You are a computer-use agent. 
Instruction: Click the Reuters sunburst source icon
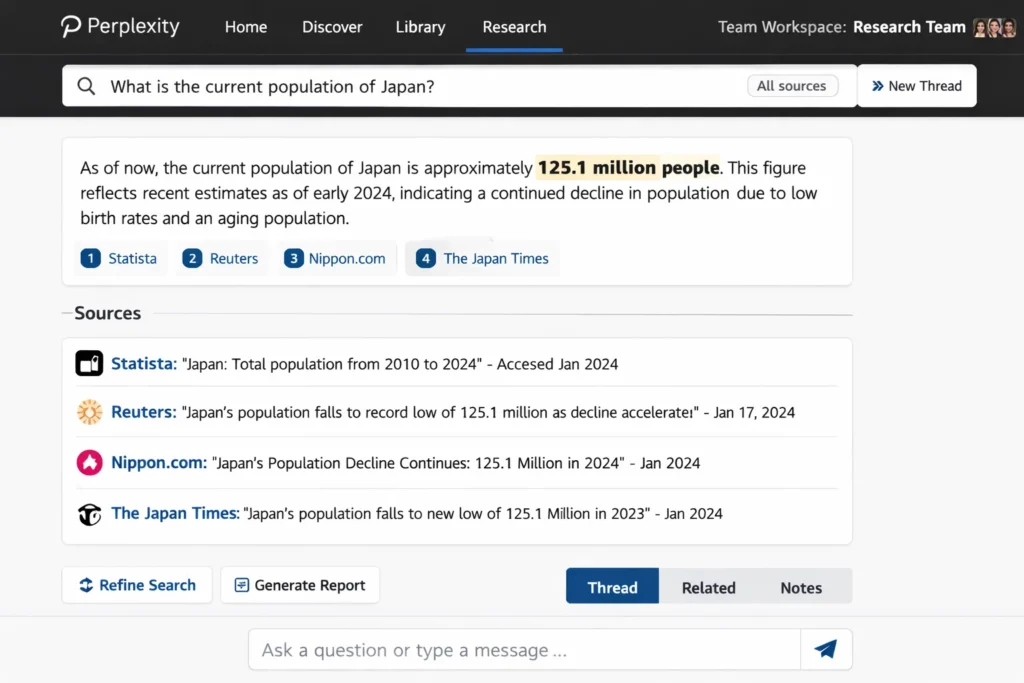(x=89, y=412)
